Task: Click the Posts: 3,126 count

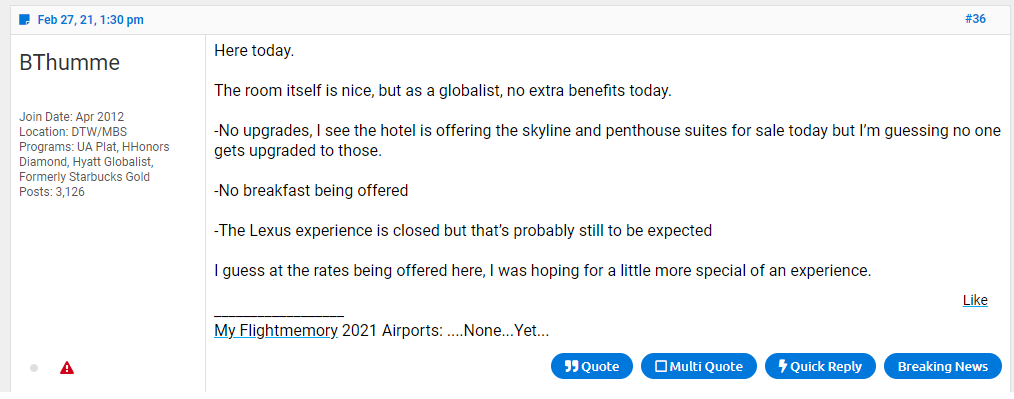Action: [52, 192]
